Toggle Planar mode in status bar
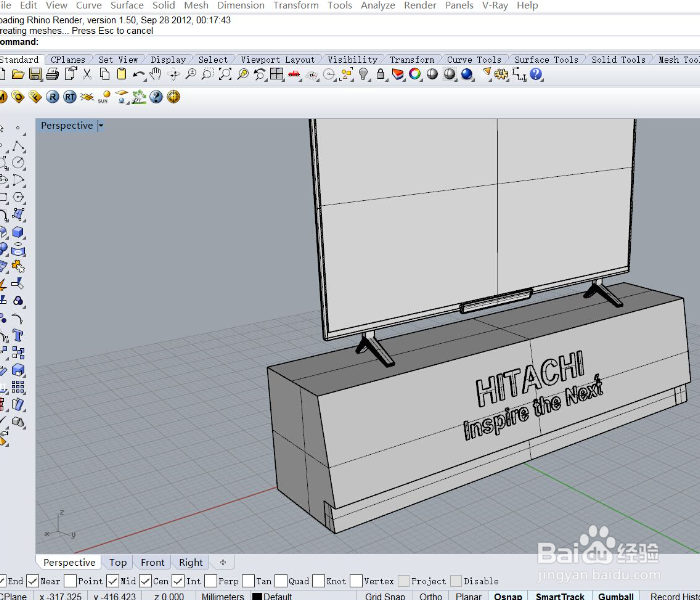Viewport: 700px width, 600px height. click(468, 596)
